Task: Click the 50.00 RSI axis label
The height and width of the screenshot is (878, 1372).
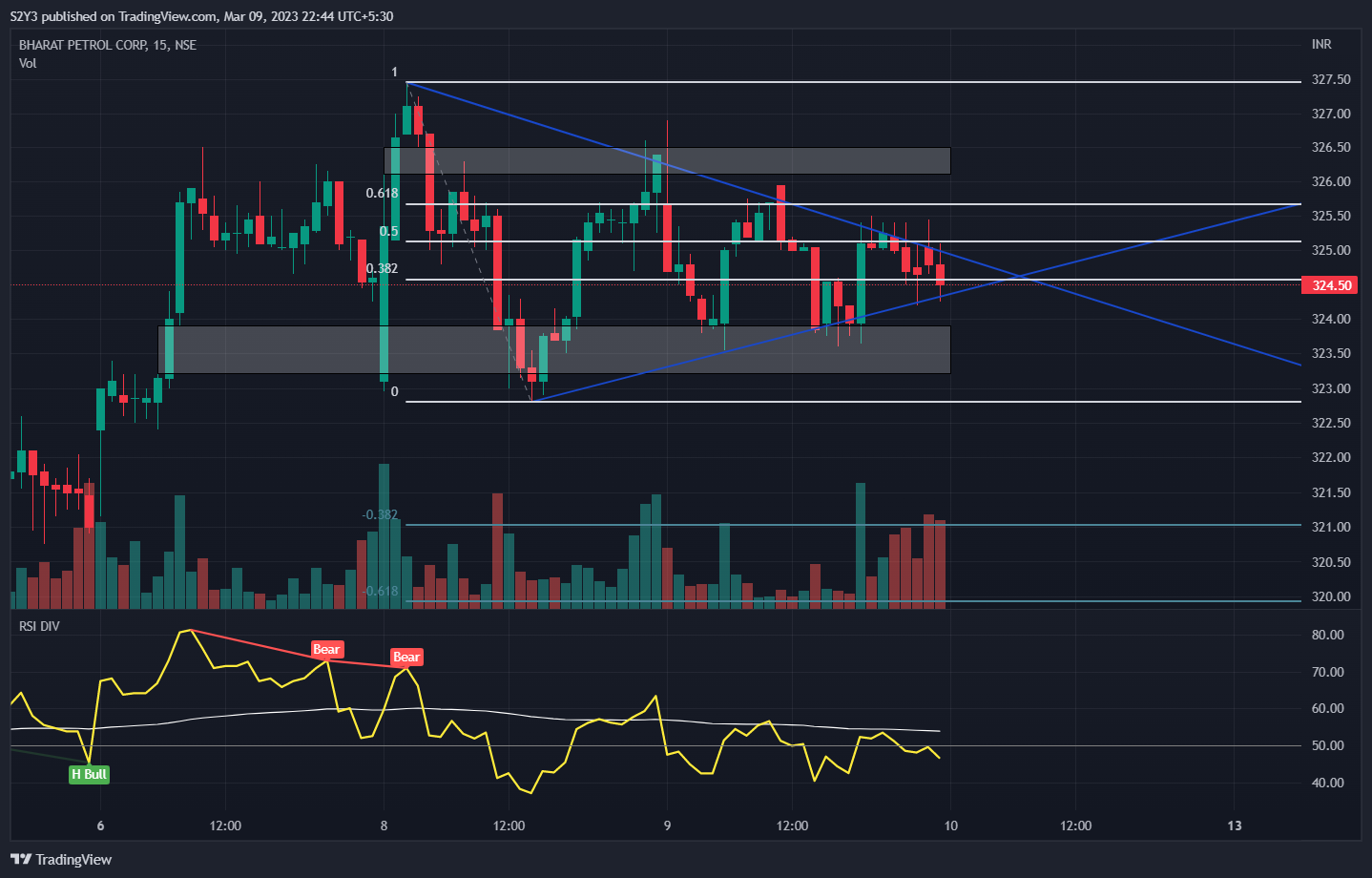Action: click(x=1327, y=746)
